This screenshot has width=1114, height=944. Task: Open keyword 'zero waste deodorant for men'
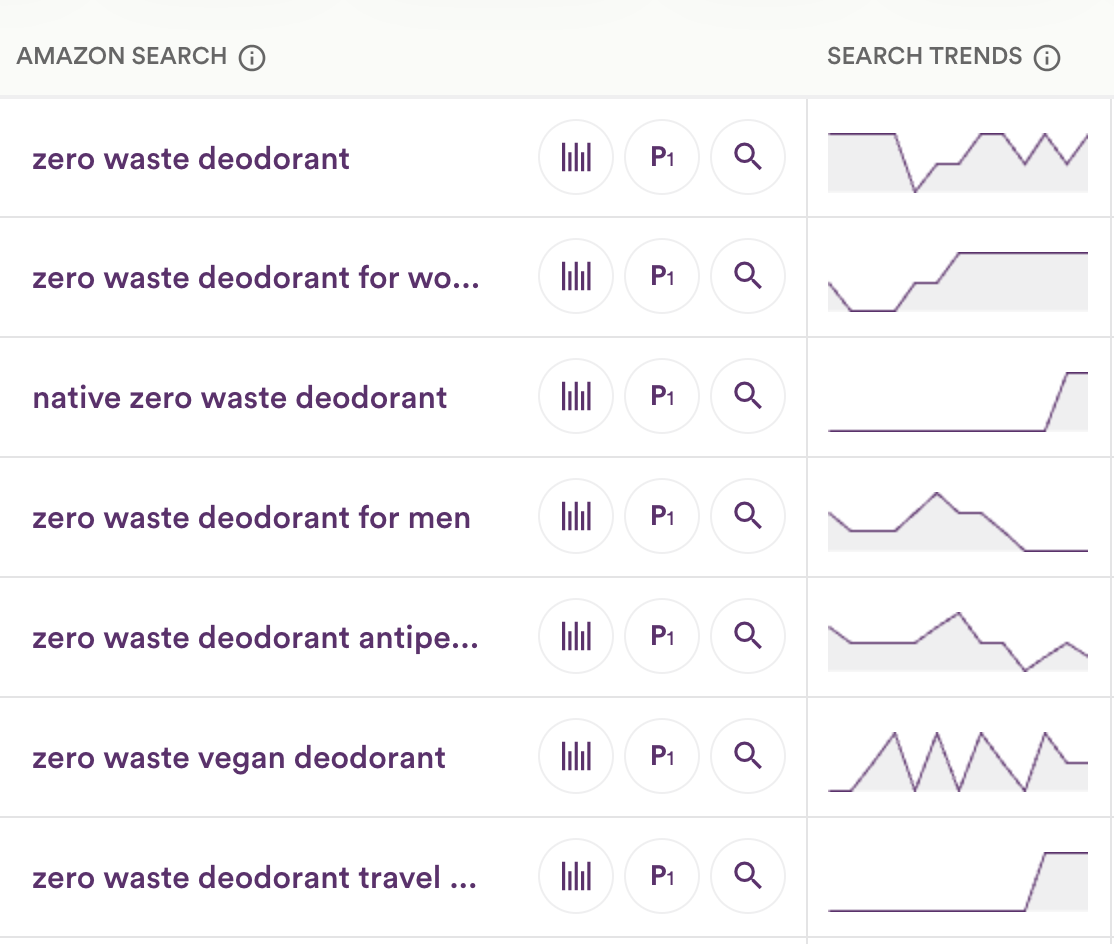[251, 518]
